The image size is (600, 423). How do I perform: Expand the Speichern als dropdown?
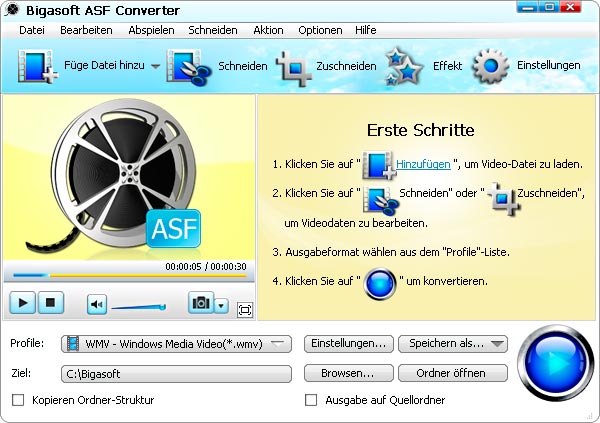pos(497,343)
